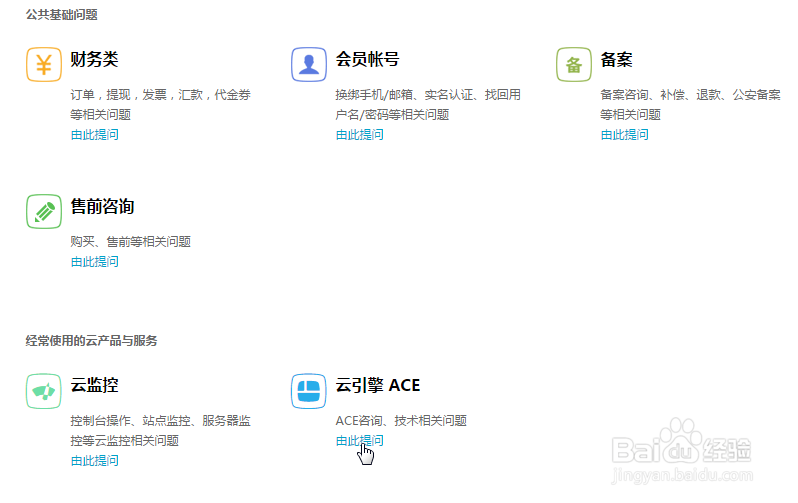798x503 pixels.
Task: Open 由此提问 link under 会员帐号
Action: [x=360, y=135]
